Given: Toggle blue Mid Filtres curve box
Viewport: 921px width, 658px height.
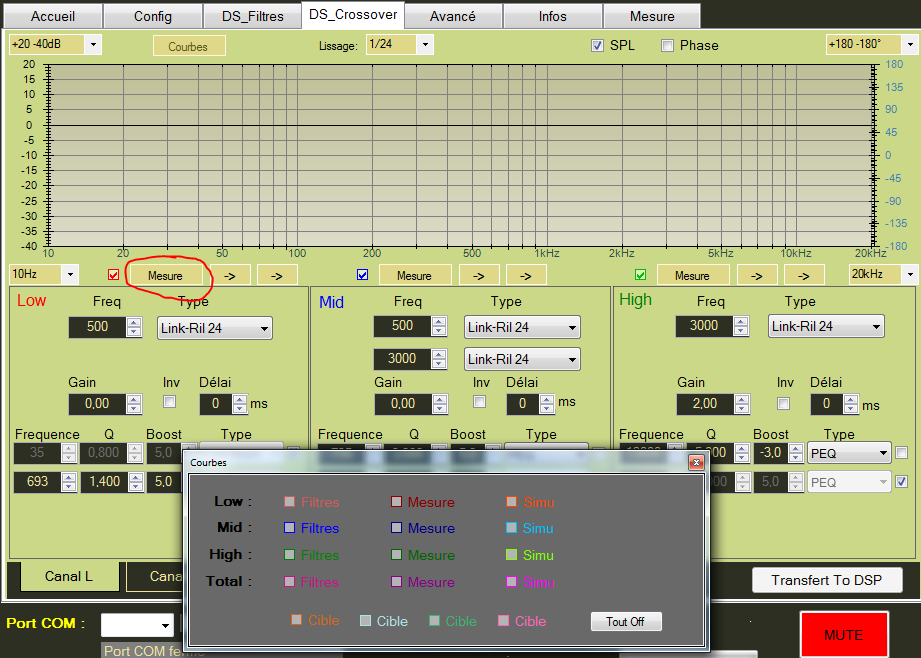Looking at the screenshot, I should pos(289,528).
